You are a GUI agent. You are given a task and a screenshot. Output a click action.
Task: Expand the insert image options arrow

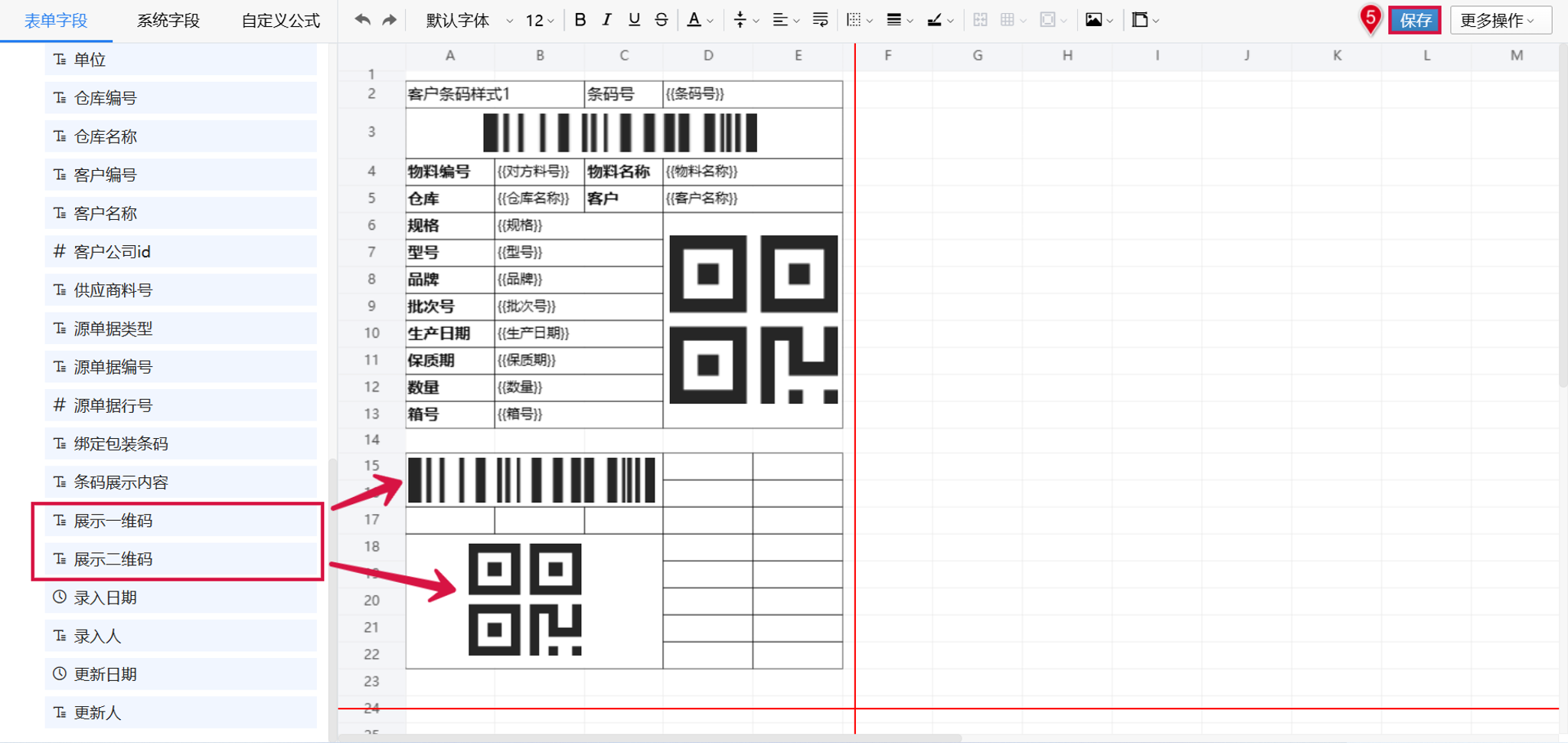click(x=1110, y=21)
